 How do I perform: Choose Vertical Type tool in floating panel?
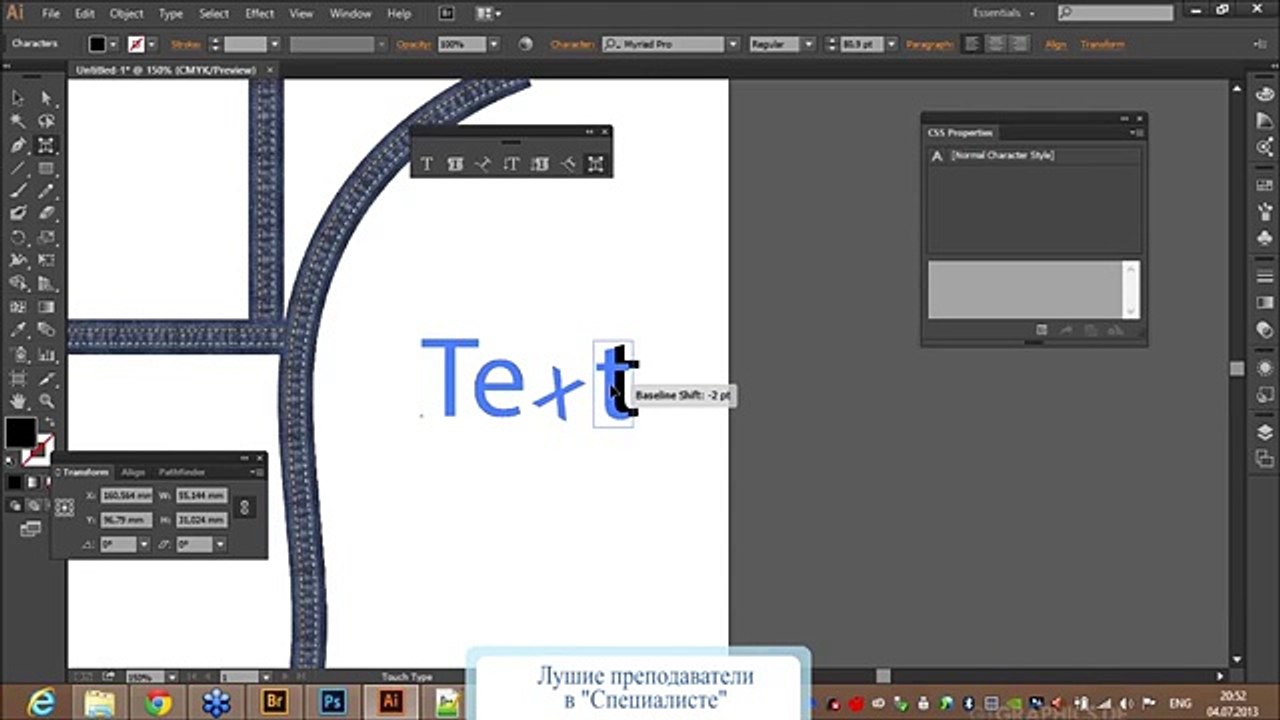point(511,164)
